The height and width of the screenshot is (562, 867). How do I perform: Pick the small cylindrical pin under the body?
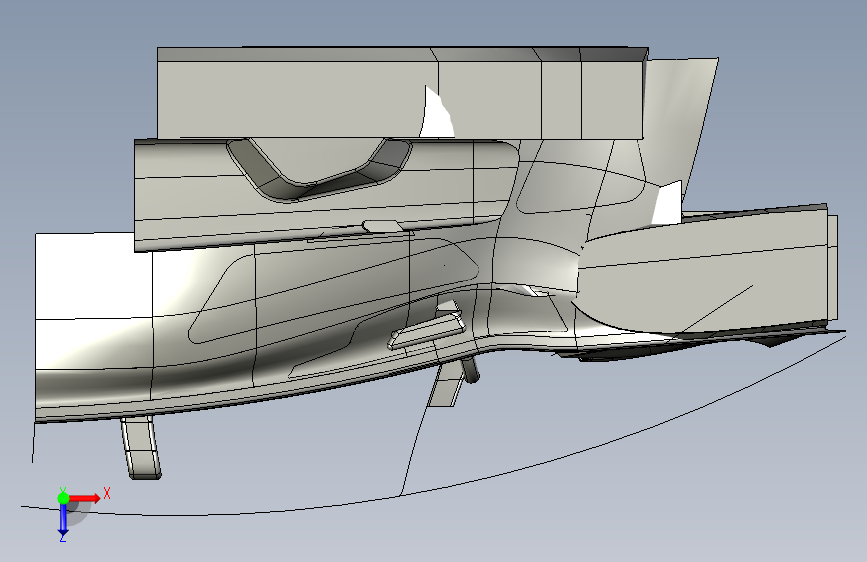[x=471, y=370]
